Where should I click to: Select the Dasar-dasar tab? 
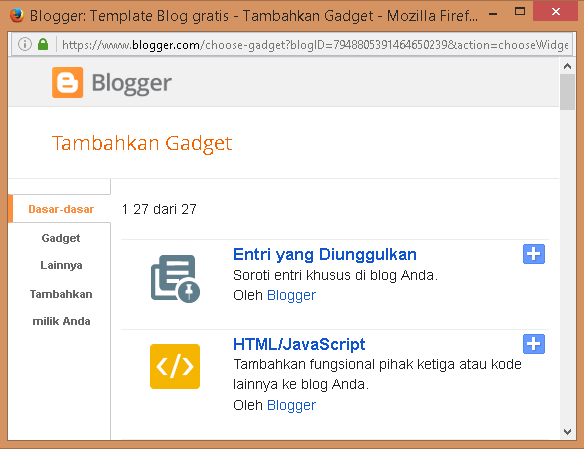[61, 209]
